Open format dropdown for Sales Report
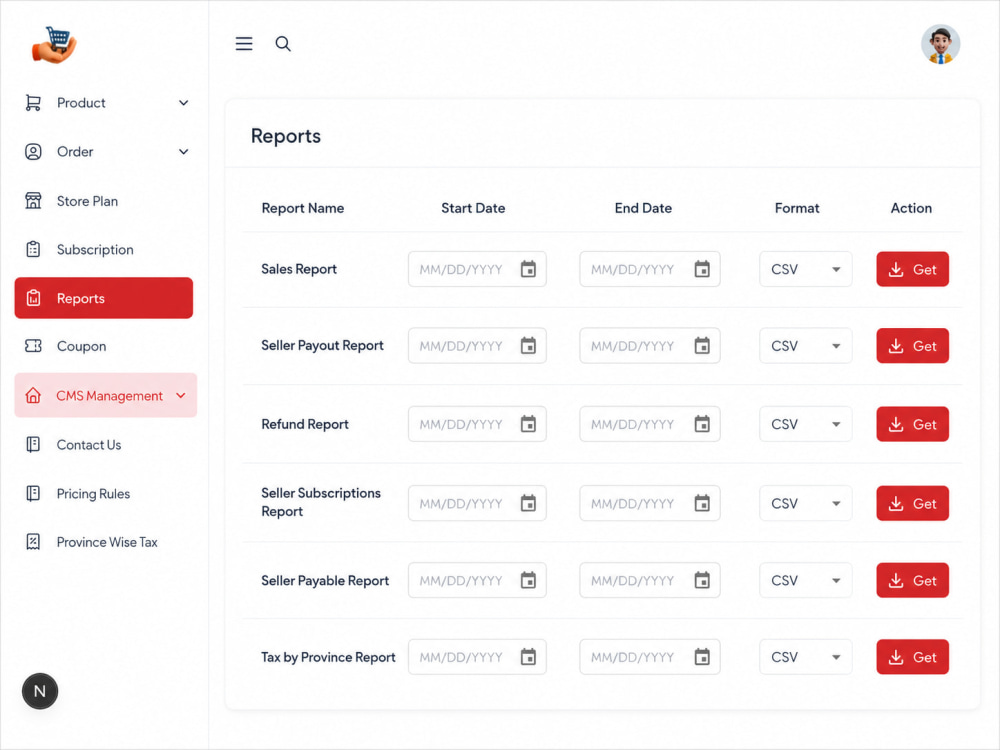The width and height of the screenshot is (1000, 750). [805, 269]
